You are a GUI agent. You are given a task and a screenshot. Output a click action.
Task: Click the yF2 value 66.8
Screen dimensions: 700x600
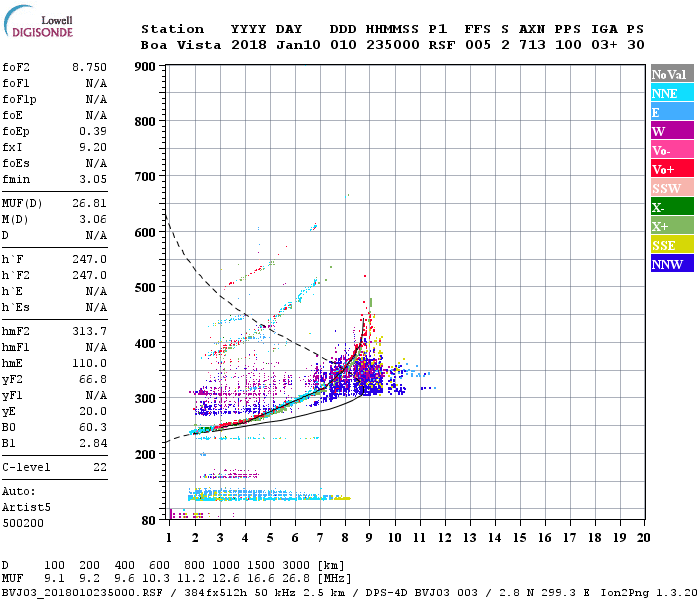(93, 379)
